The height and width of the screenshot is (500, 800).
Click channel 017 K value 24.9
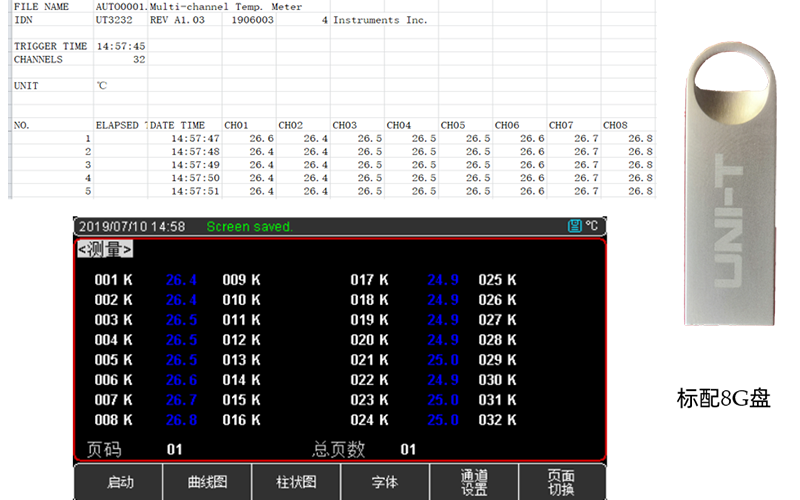click(x=443, y=280)
